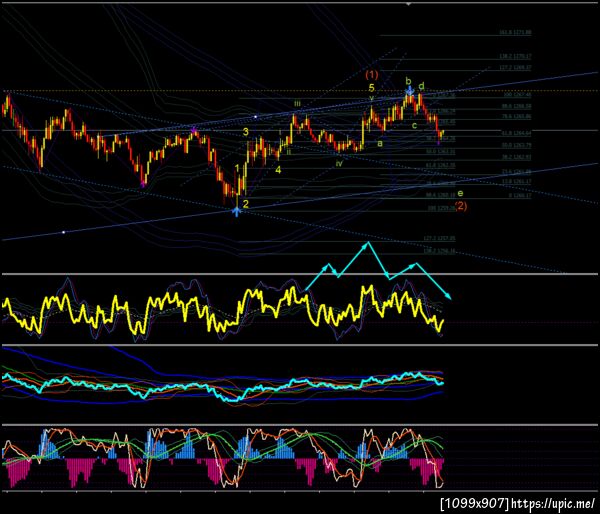Click the yellow wave label 1
600x514 pixels.
point(237,168)
